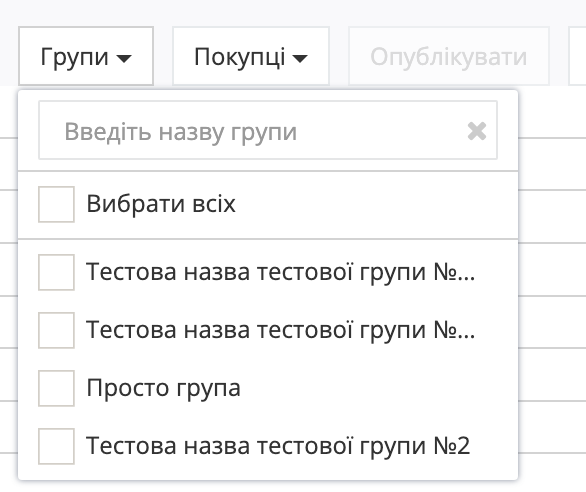Pick the second 'Тестова назва тестової групи №…' label

coord(281,330)
